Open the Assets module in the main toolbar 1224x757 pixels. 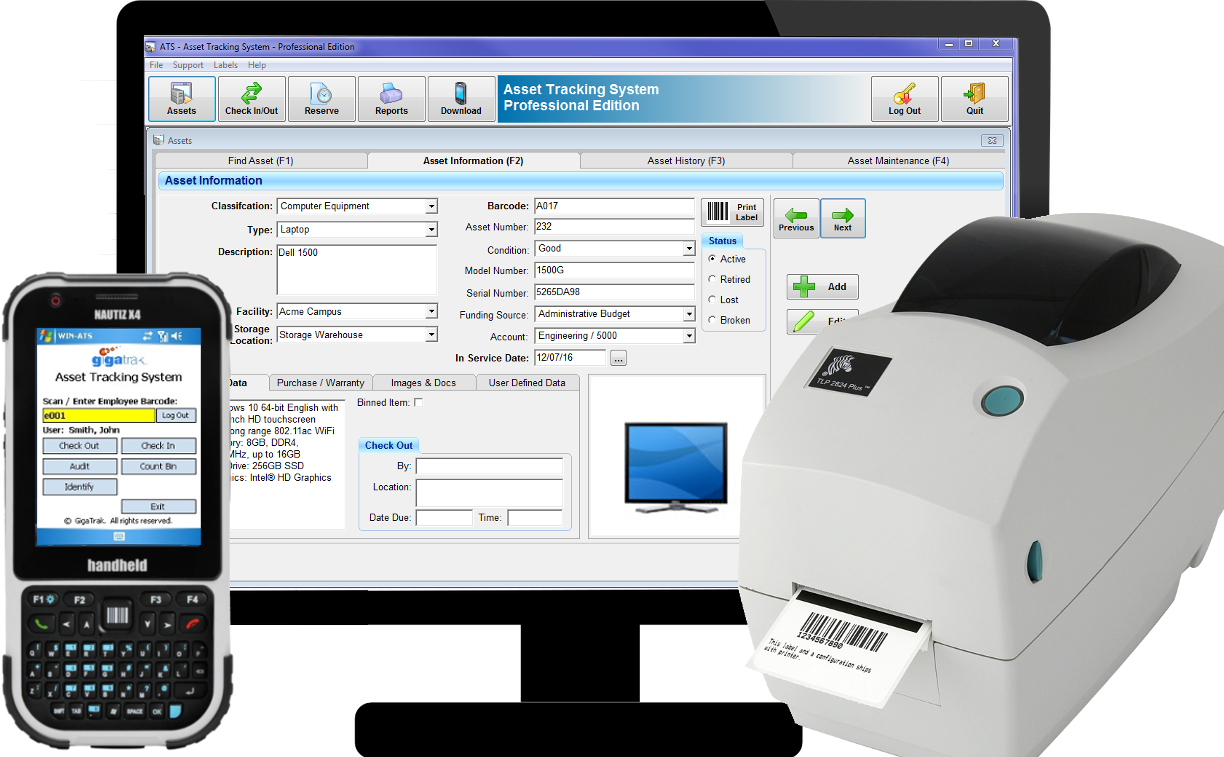pyautogui.click(x=181, y=99)
